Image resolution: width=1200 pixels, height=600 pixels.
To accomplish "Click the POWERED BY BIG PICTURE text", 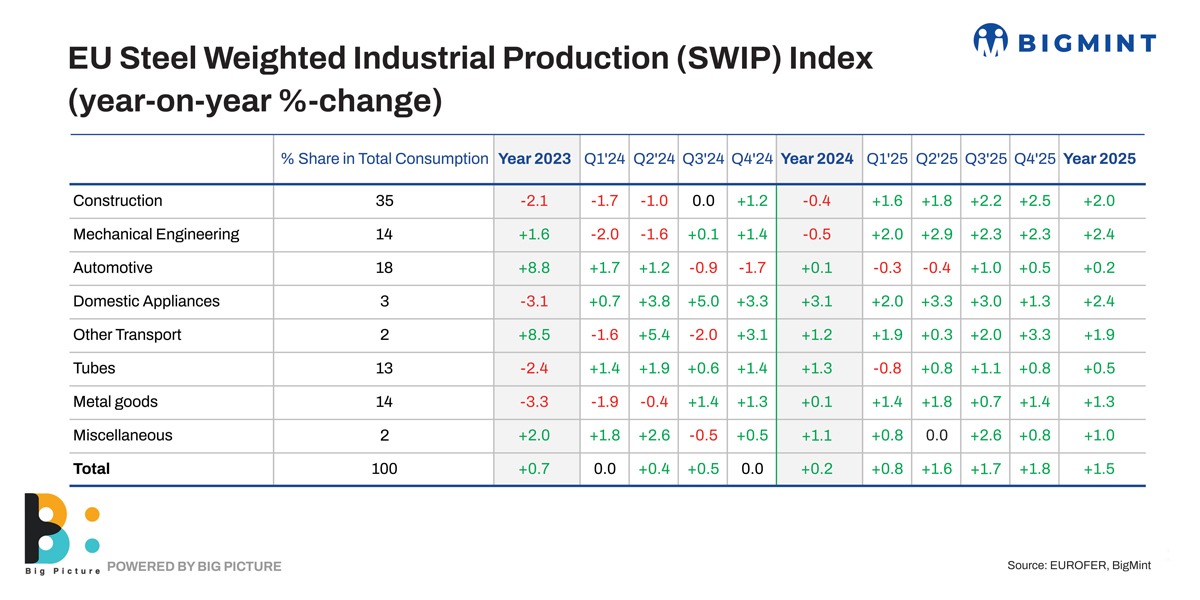I will pos(194,567).
